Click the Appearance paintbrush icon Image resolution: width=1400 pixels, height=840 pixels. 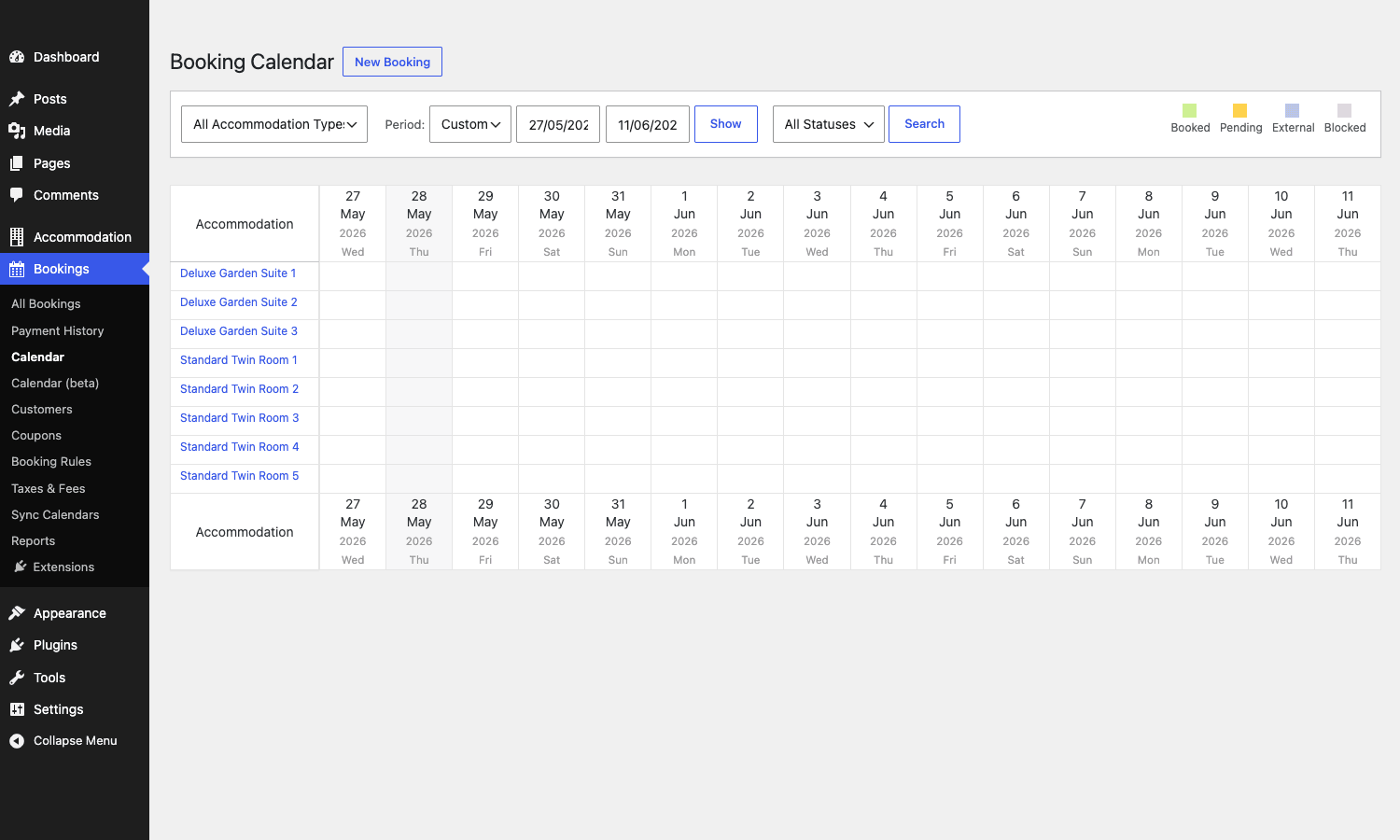pos(17,613)
